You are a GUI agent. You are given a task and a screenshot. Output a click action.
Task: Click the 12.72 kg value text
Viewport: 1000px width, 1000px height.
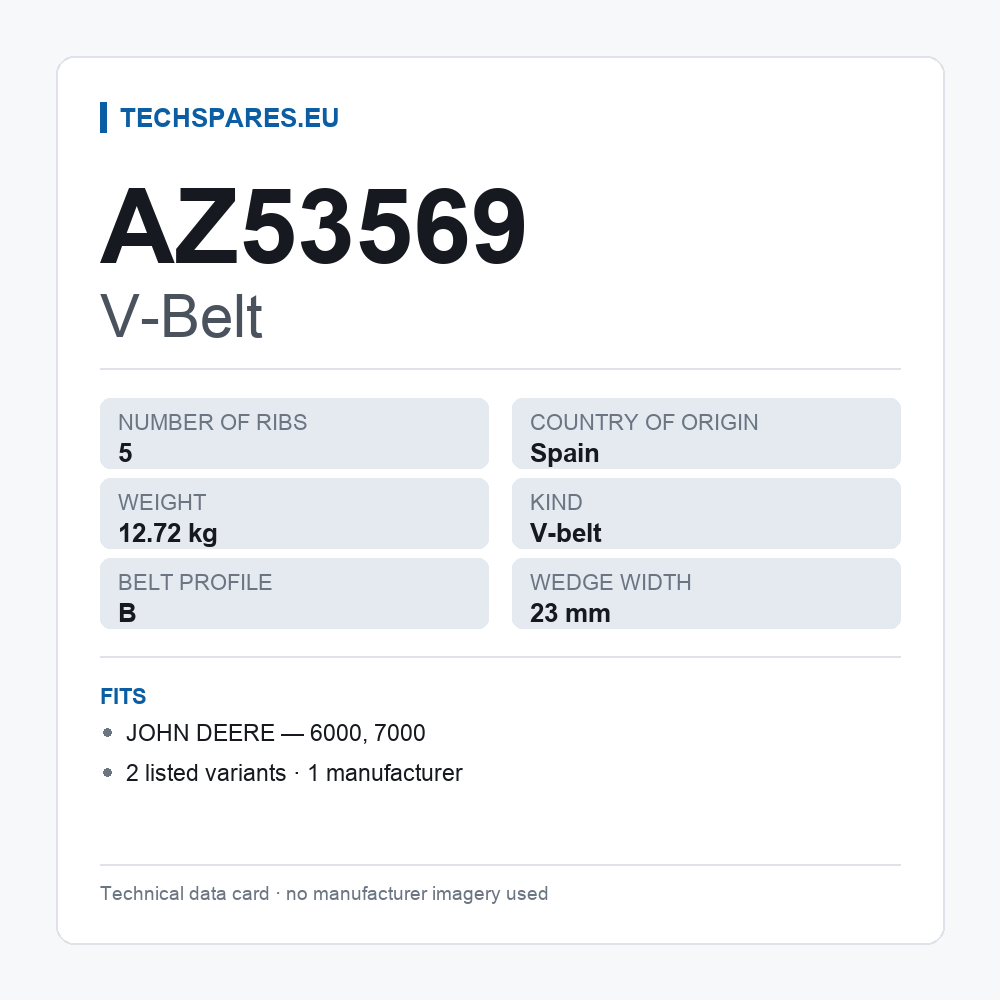(x=168, y=533)
